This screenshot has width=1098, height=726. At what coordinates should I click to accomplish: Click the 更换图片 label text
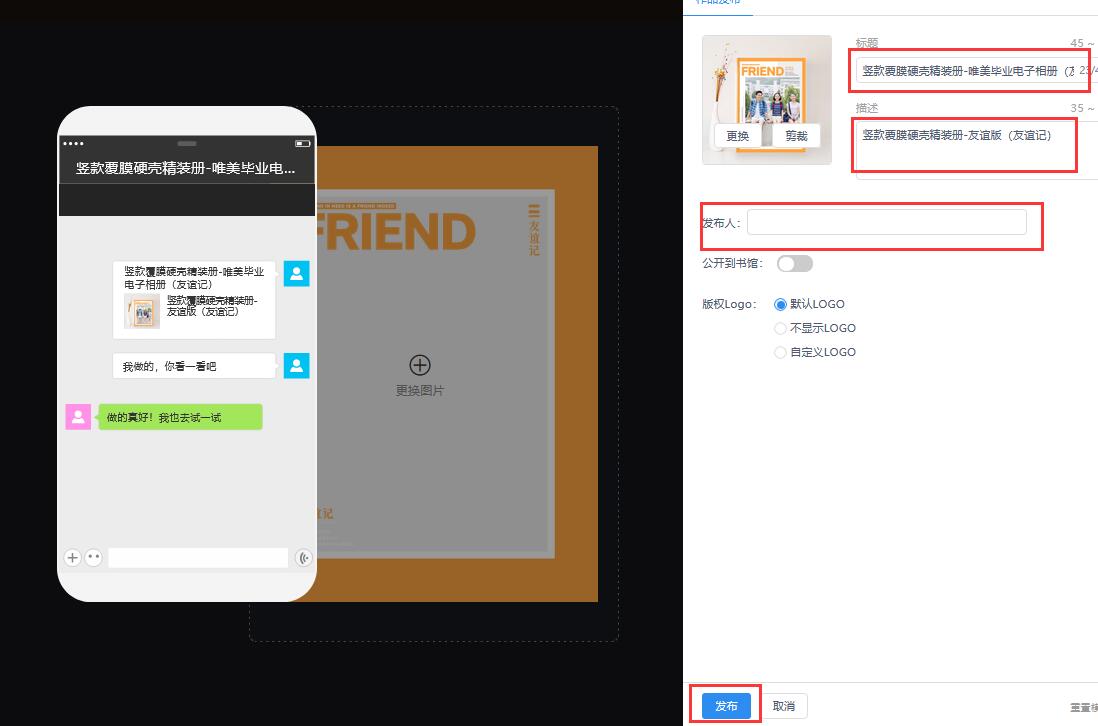419,391
